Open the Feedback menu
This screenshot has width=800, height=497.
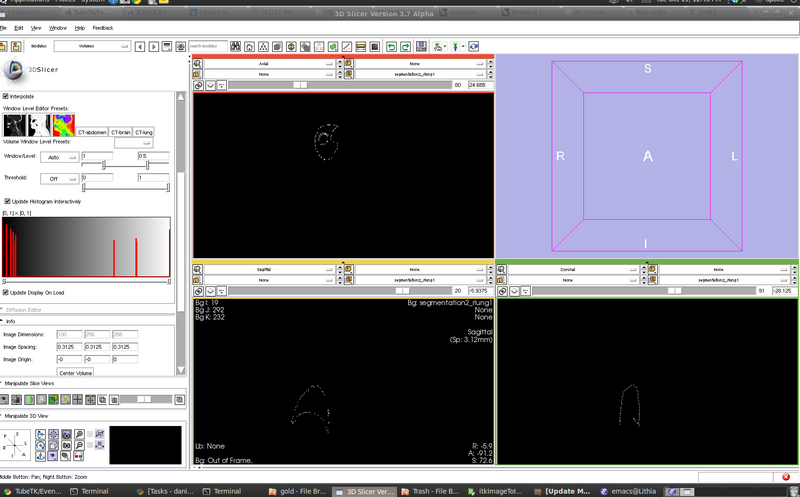tap(103, 28)
